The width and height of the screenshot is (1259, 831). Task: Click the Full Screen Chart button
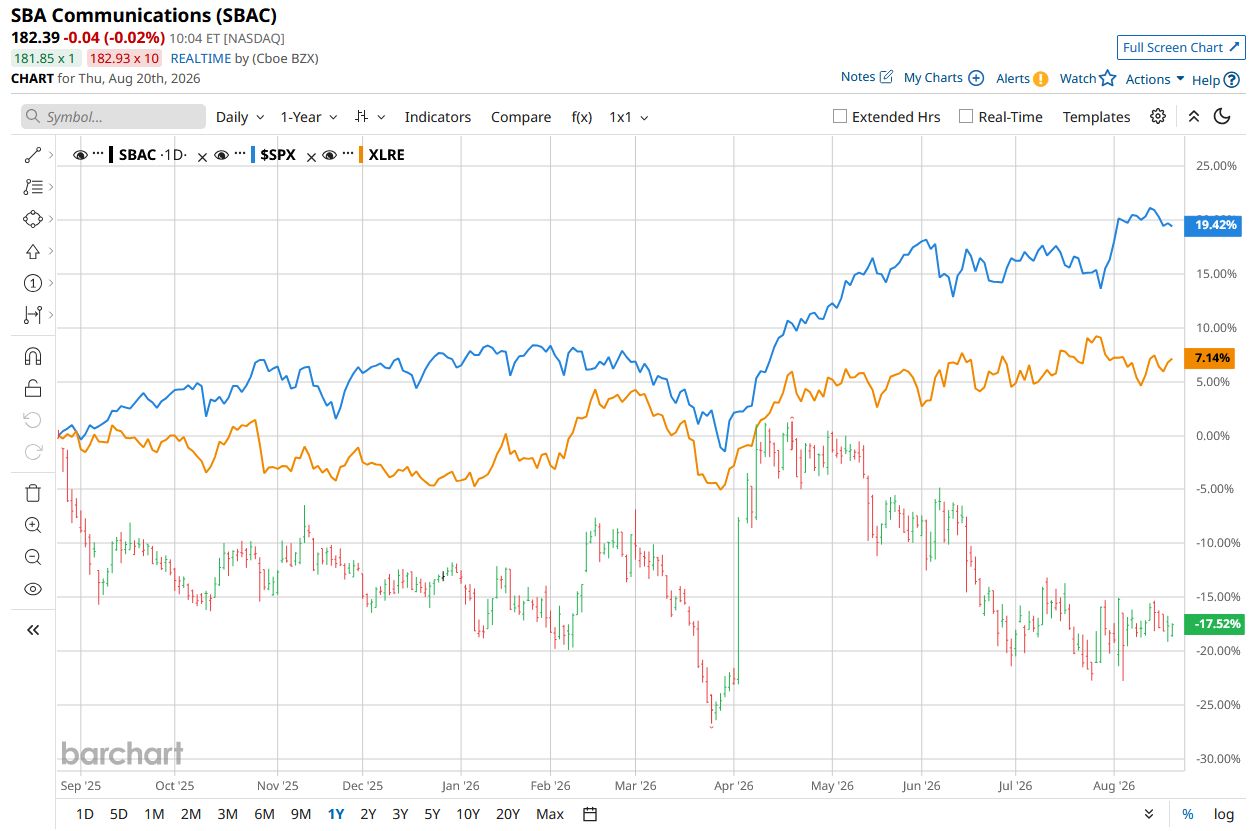coord(1181,47)
